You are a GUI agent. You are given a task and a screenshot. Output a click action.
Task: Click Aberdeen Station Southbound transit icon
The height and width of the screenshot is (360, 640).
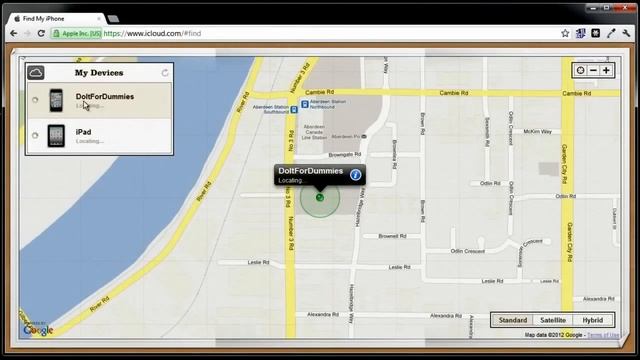(x=294, y=109)
